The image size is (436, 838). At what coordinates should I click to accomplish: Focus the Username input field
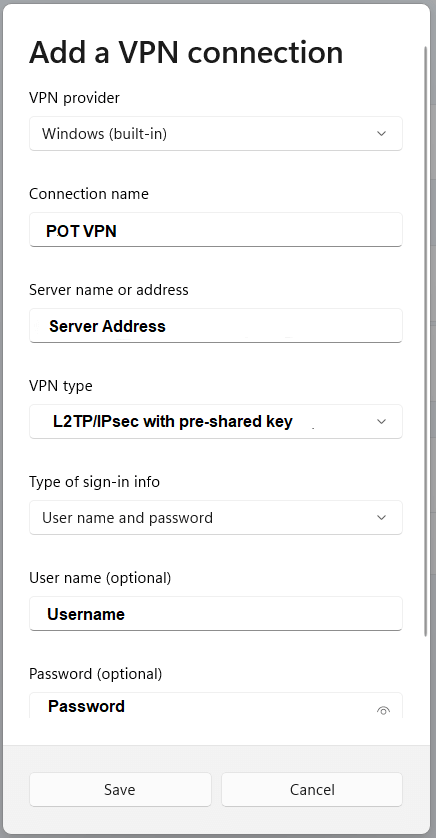(216, 614)
